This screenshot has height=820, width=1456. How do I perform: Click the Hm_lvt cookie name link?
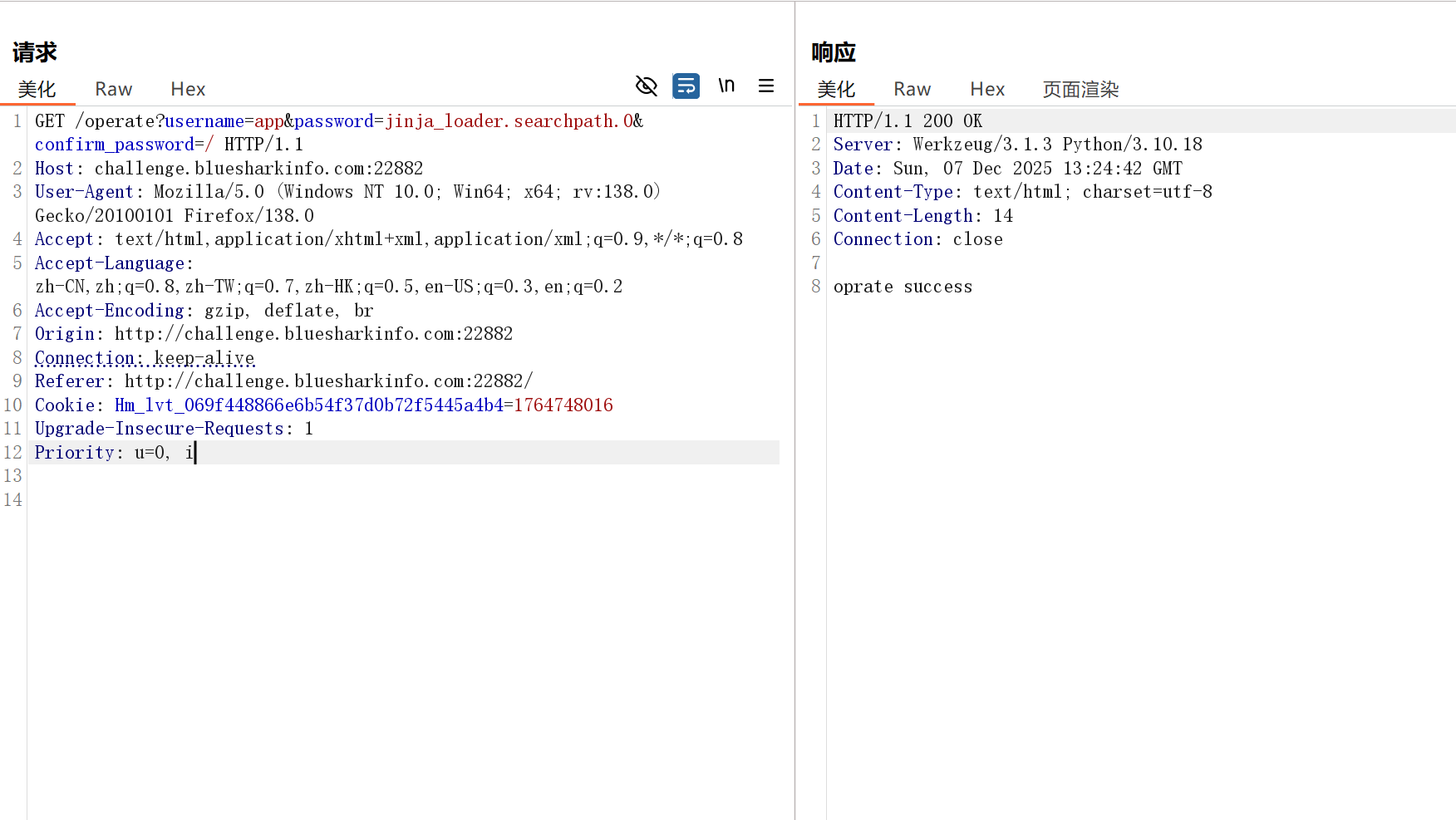(310, 405)
